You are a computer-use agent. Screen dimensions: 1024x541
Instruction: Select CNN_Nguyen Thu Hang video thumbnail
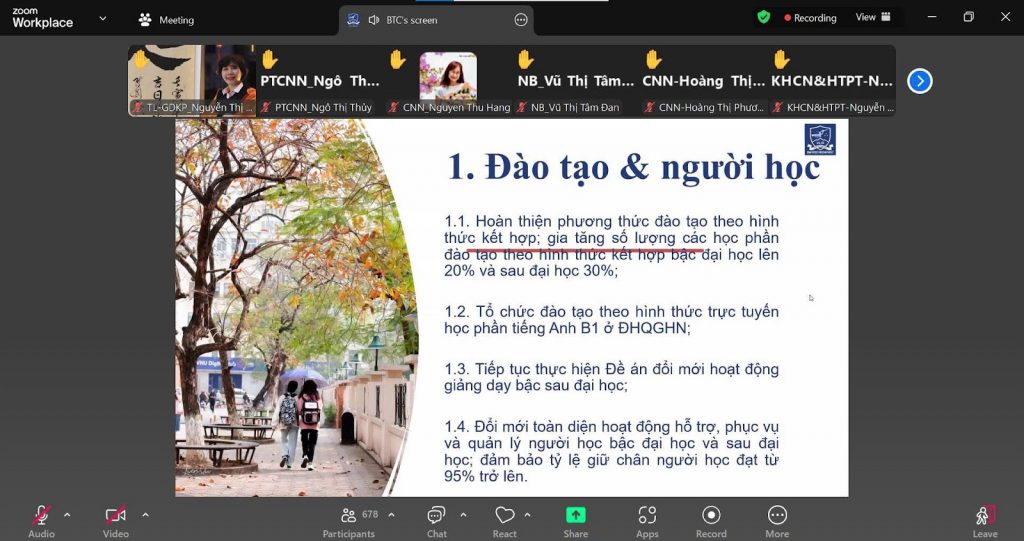pyautogui.click(x=448, y=80)
